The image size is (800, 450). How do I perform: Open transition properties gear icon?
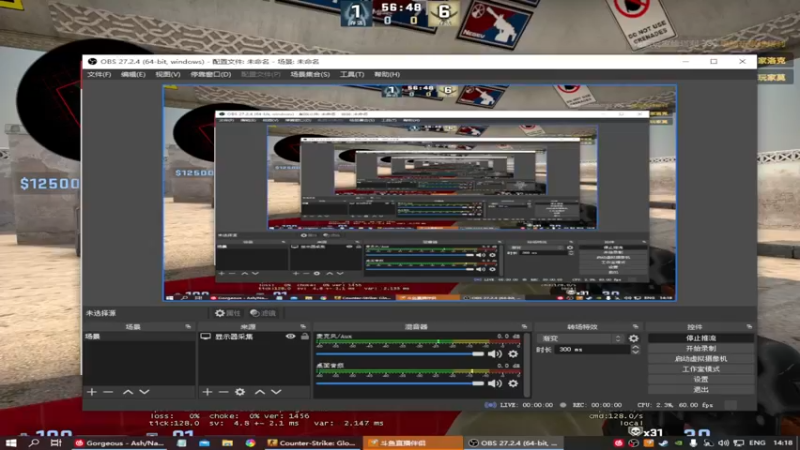pos(634,338)
